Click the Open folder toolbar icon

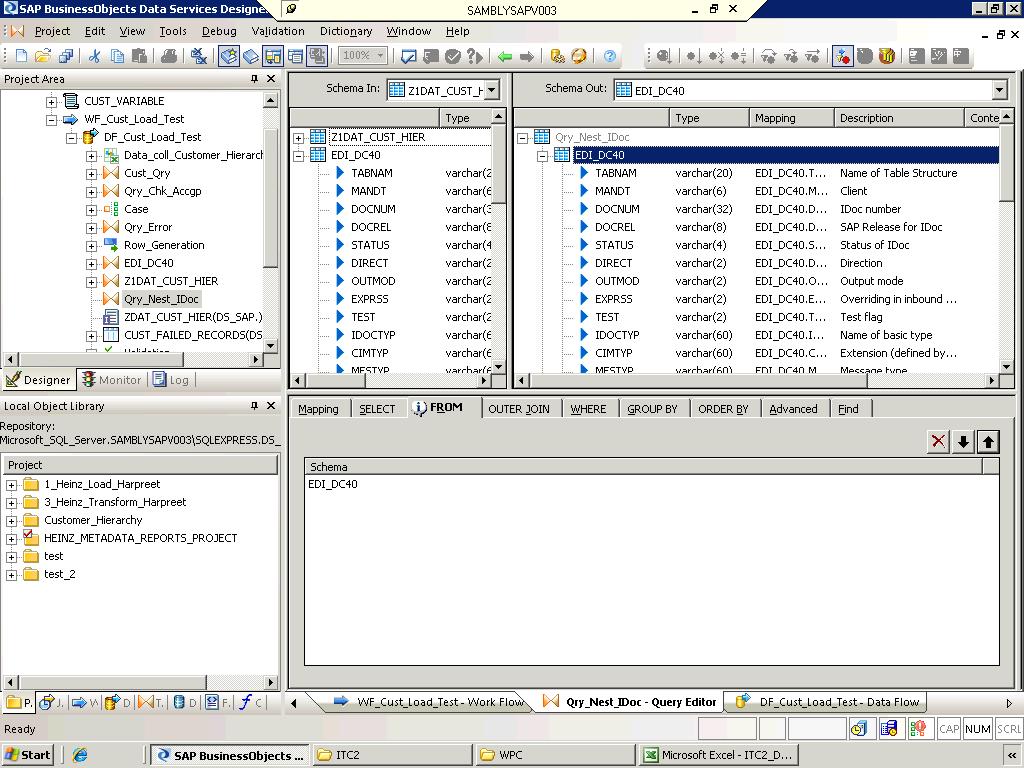(x=43, y=56)
